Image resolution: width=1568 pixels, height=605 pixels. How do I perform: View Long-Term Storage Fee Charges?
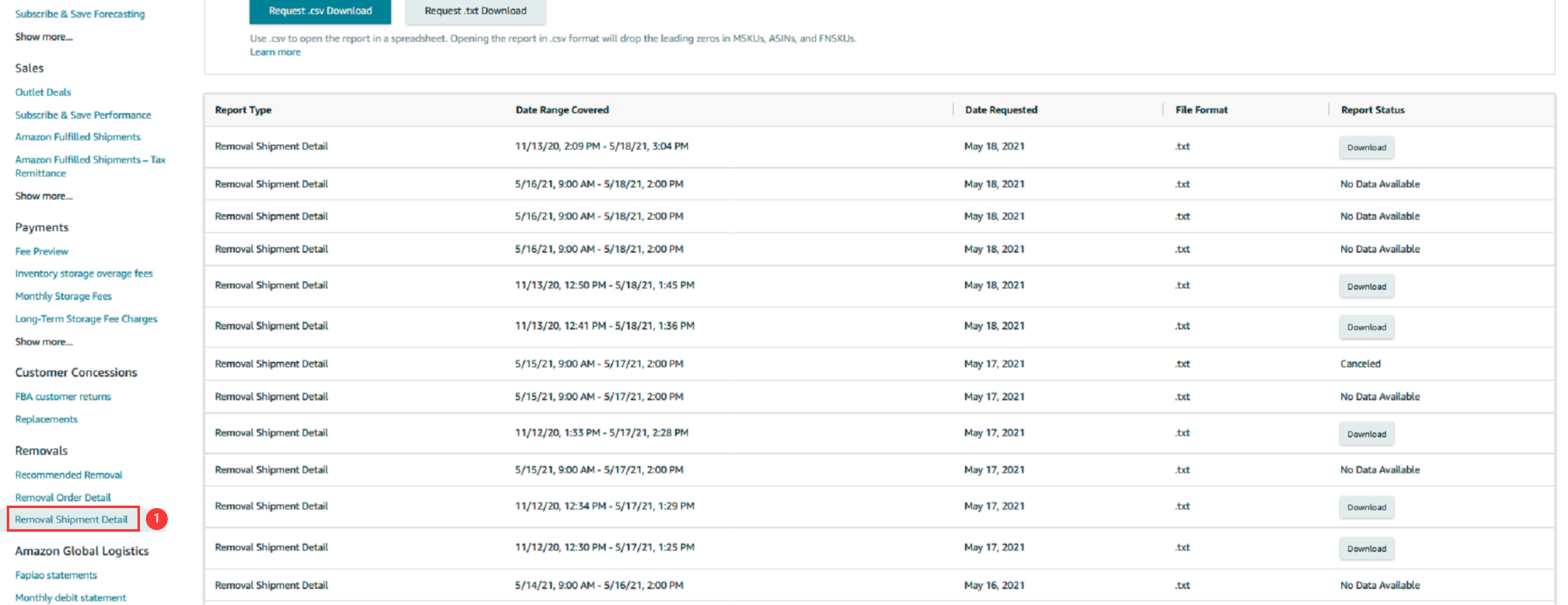point(86,319)
